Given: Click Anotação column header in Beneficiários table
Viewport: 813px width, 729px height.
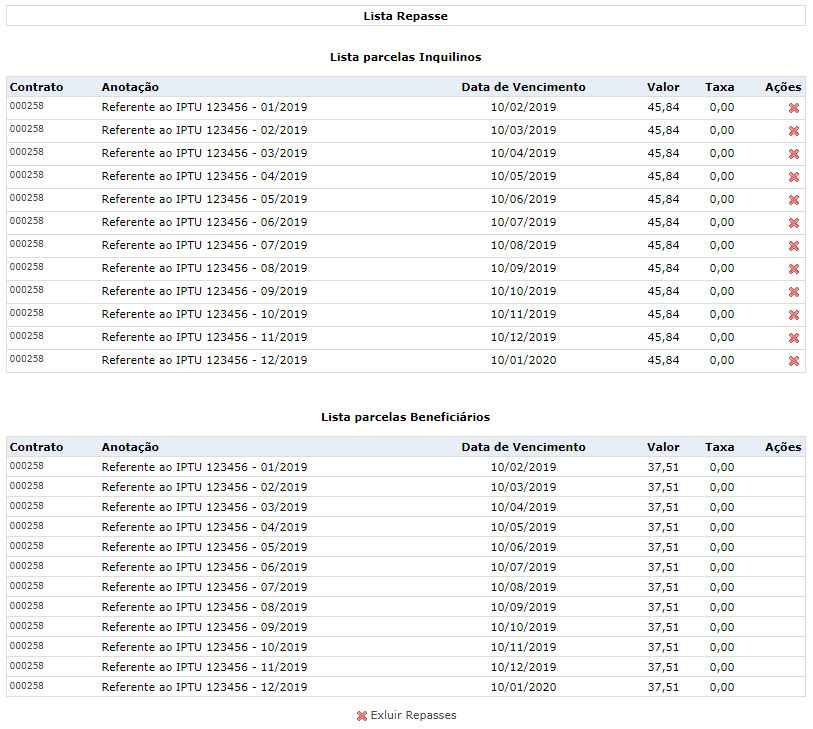Looking at the screenshot, I should coord(130,447).
